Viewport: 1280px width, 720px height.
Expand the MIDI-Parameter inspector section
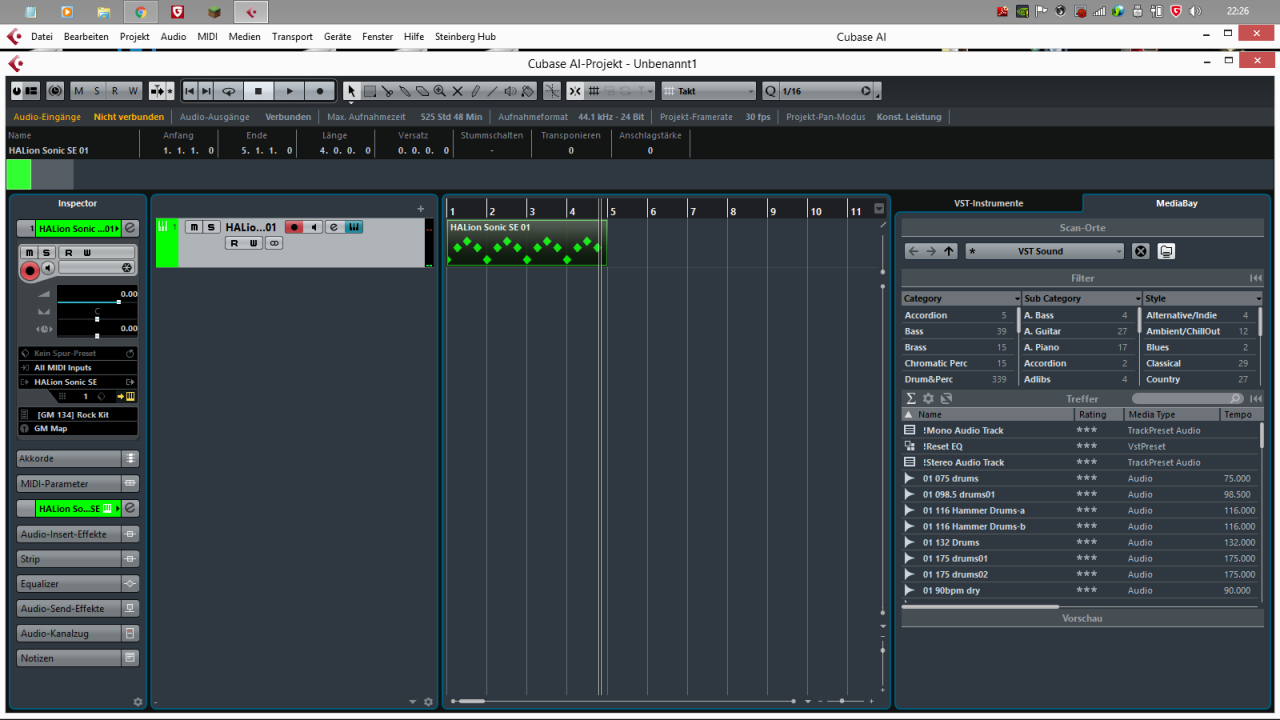click(78, 483)
